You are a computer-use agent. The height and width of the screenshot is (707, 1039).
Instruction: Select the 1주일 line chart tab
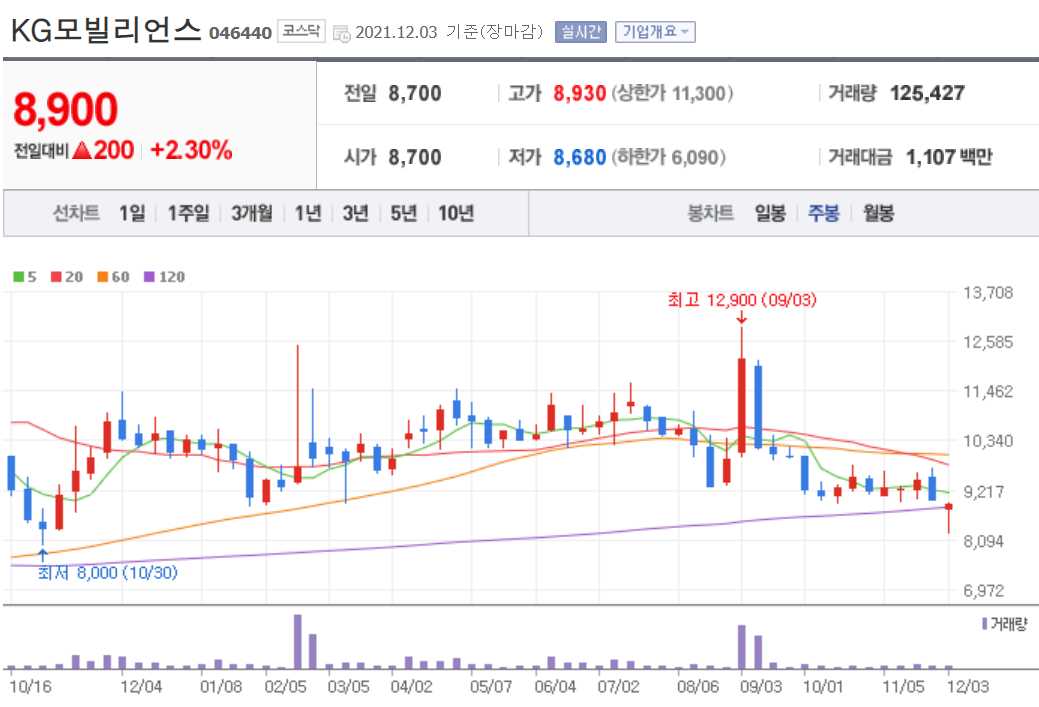pos(188,213)
